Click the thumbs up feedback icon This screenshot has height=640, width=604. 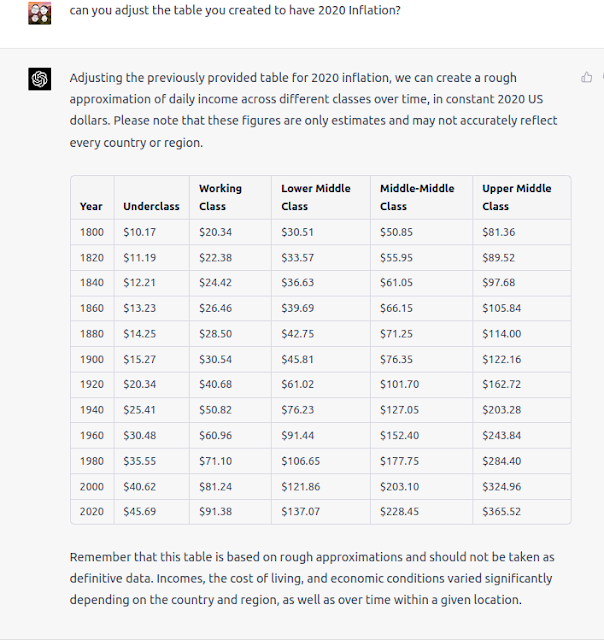(x=586, y=77)
